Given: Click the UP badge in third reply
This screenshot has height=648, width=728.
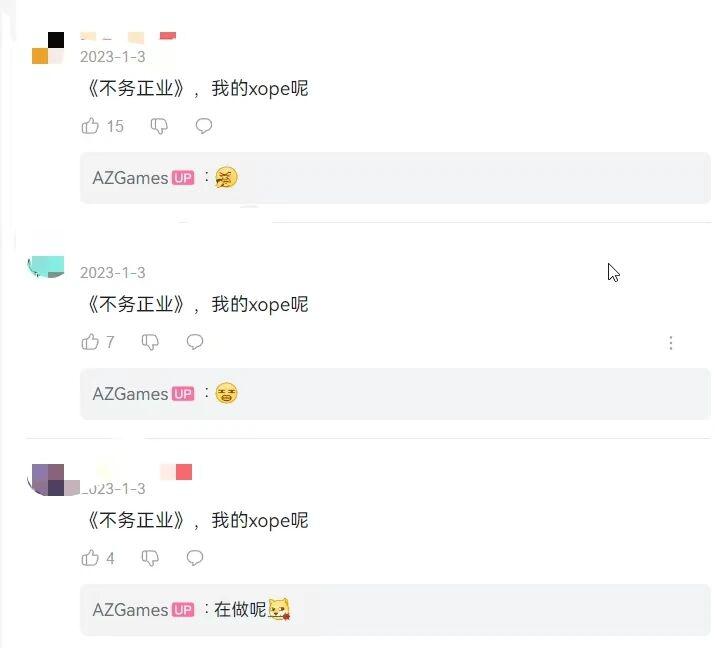Looking at the screenshot, I should 183,610.
